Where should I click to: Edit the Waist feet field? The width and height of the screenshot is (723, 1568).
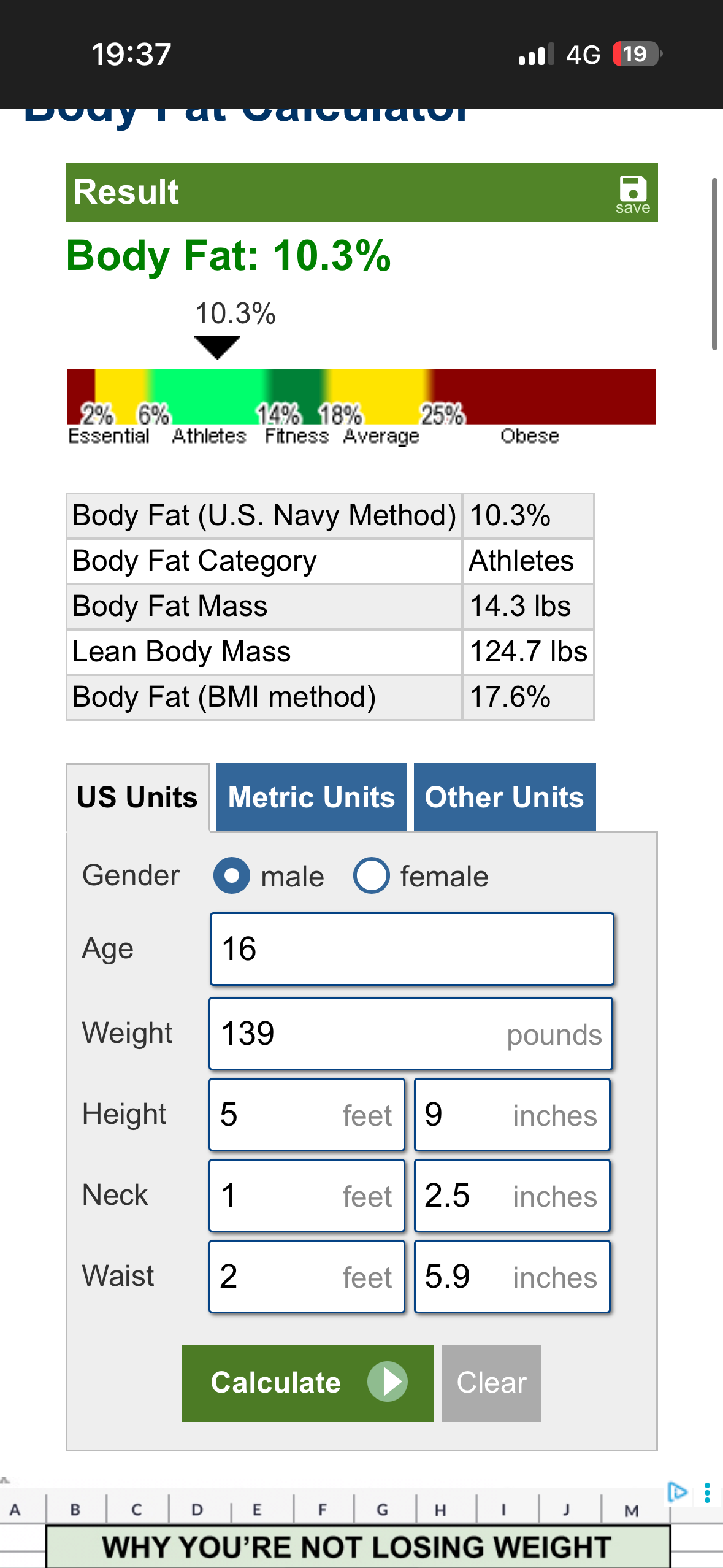pyautogui.click(x=307, y=1277)
